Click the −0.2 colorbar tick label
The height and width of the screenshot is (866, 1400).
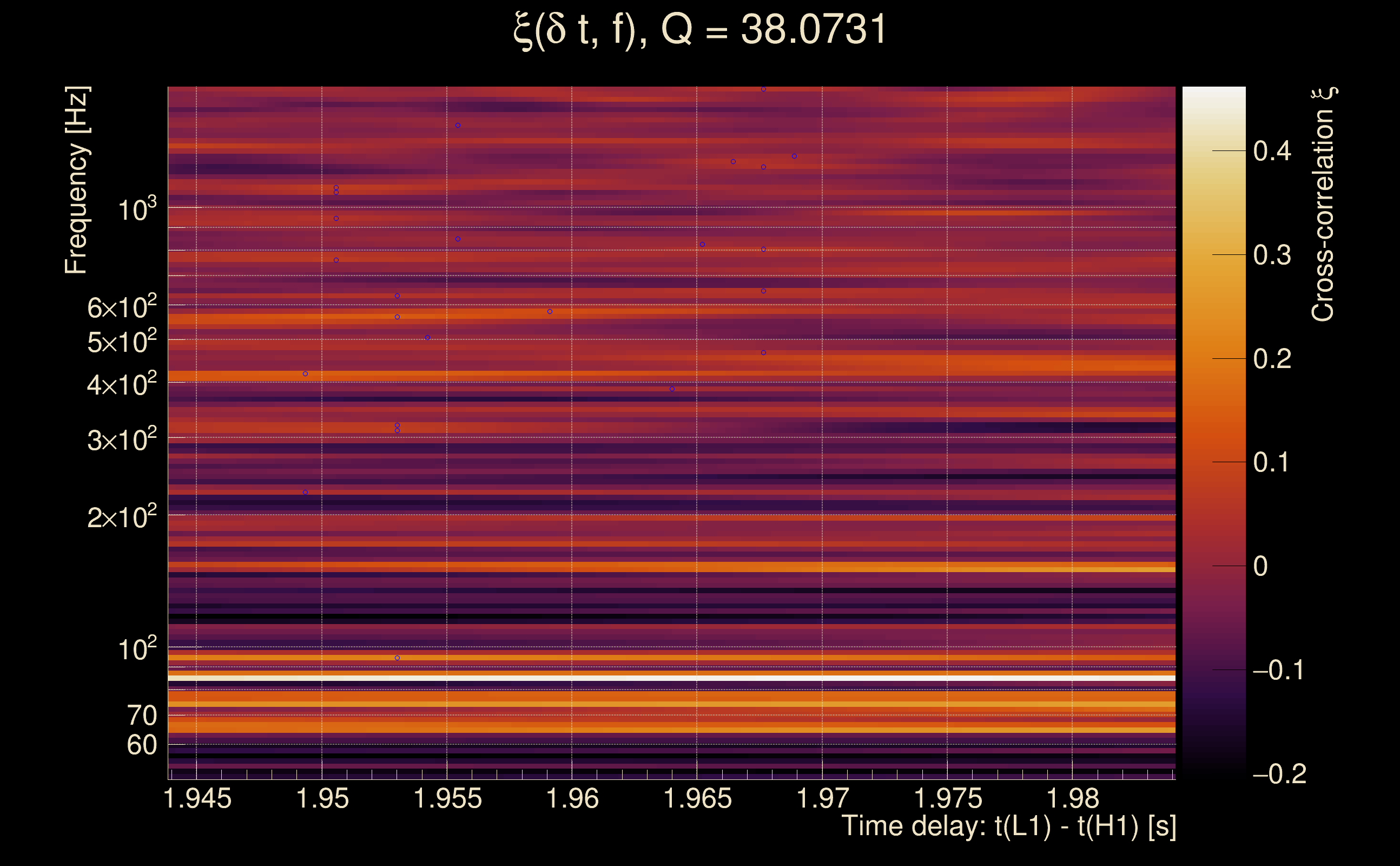(x=1279, y=775)
